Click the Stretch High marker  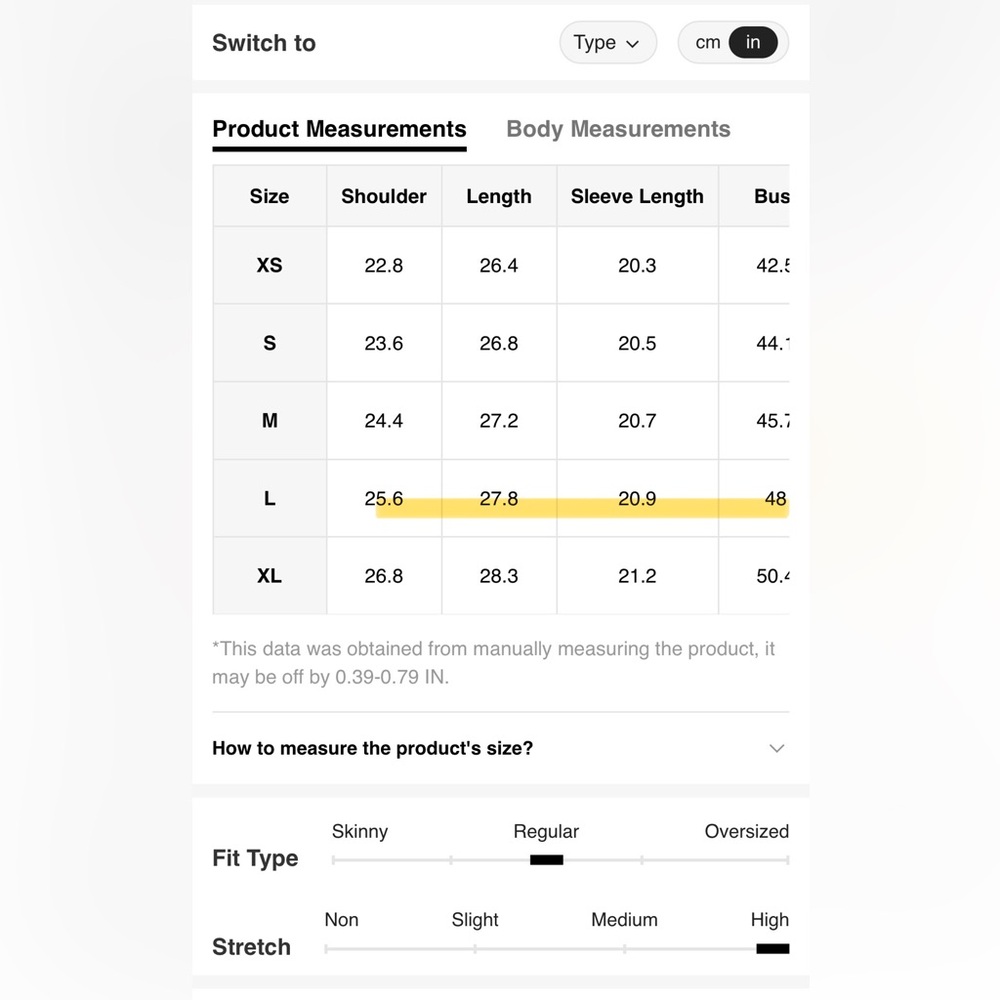(x=772, y=949)
